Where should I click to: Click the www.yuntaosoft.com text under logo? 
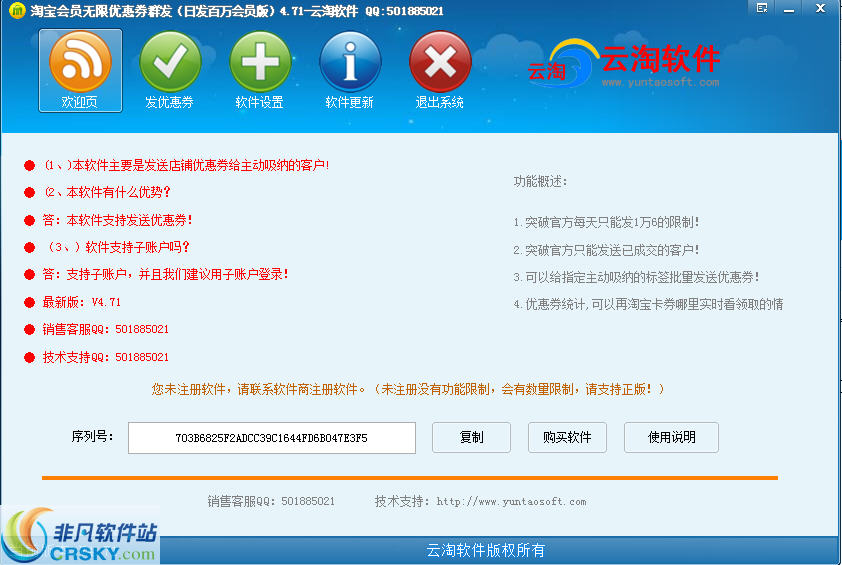coord(660,83)
